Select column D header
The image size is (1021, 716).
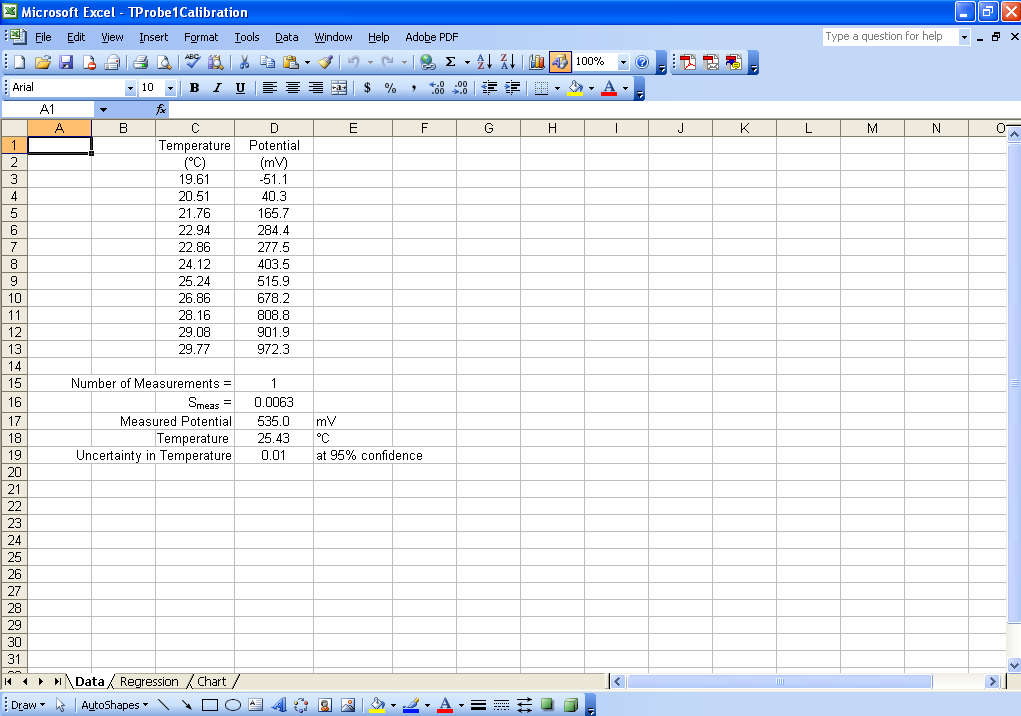coord(274,128)
